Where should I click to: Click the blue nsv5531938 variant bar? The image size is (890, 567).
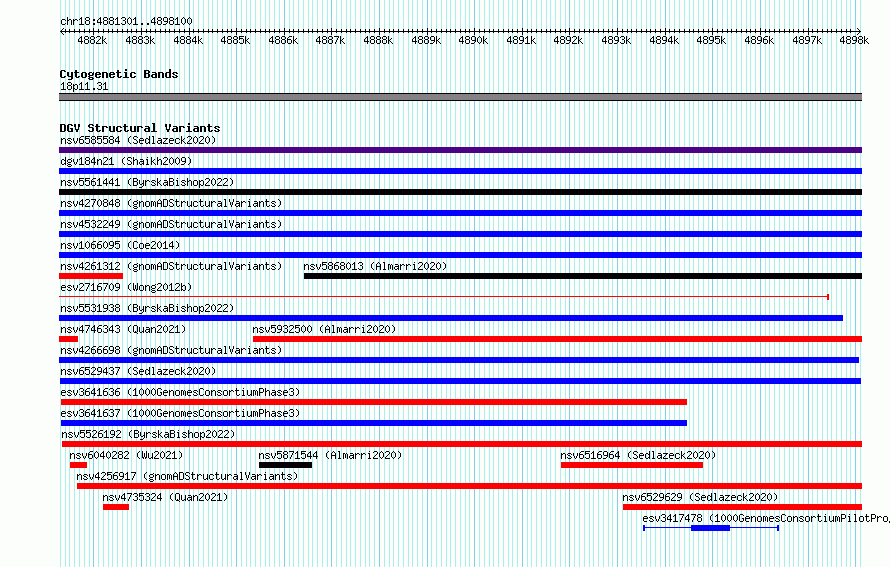point(451,318)
